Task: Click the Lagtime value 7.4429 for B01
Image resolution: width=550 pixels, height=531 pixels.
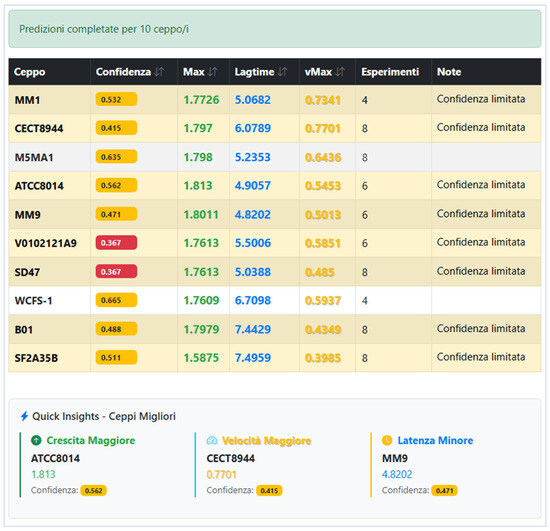Action: pos(253,329)
